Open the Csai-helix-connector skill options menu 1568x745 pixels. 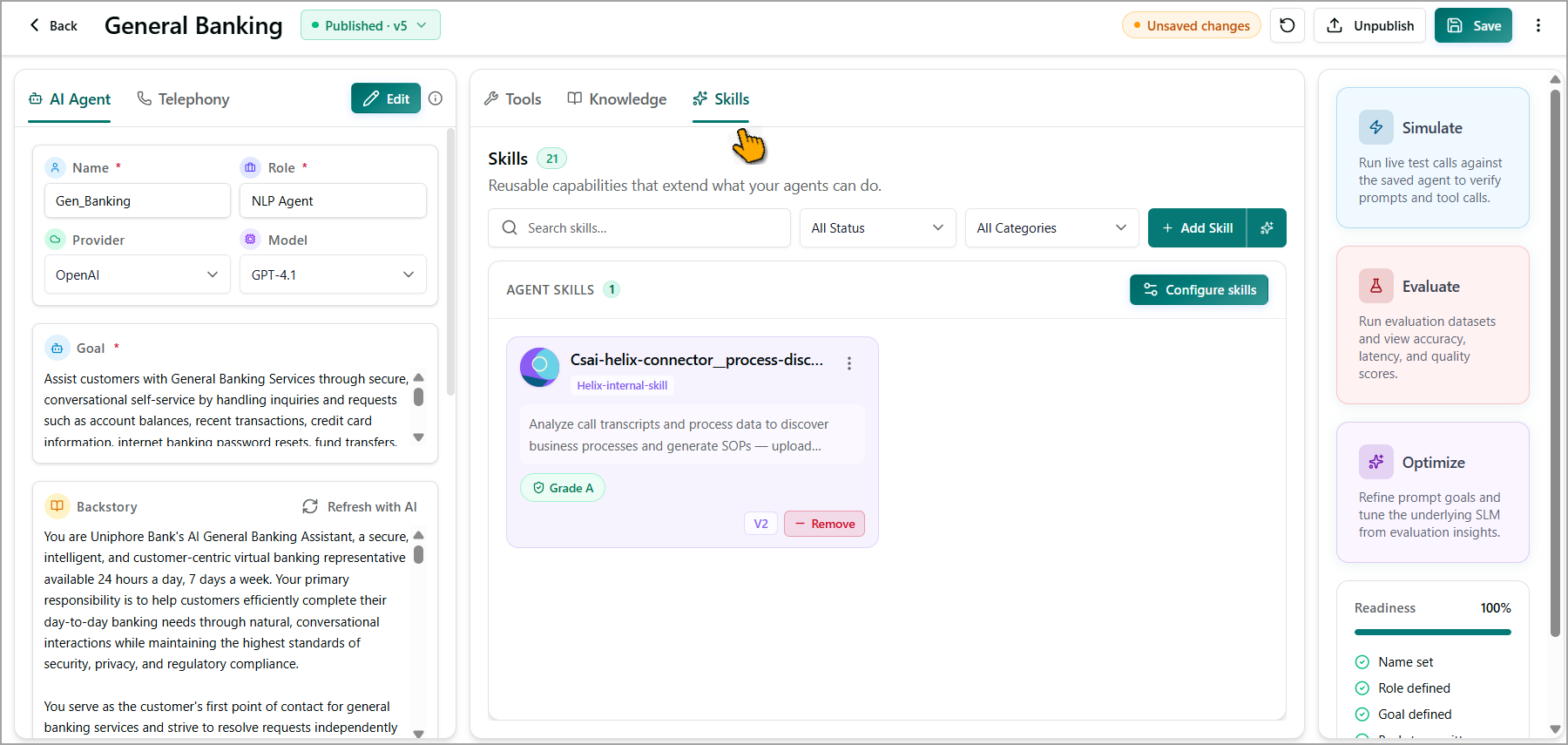point(849,363)
